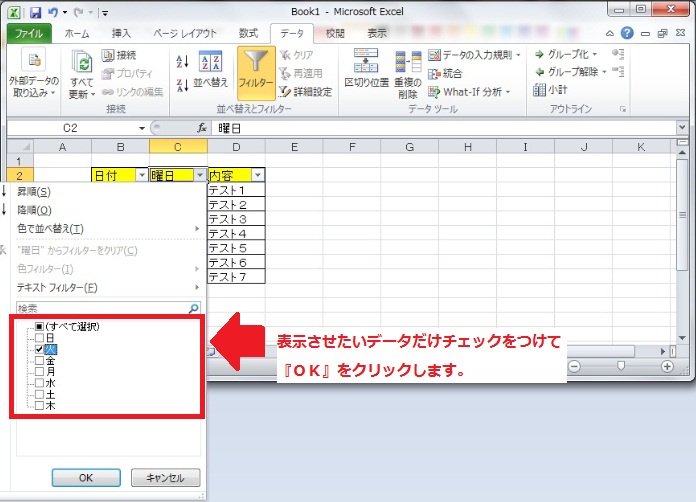Image resolution: width=696 pixels, height=502 pixels.
Task: Open the 並べ替え sort dialog icon
Action: 210,61
